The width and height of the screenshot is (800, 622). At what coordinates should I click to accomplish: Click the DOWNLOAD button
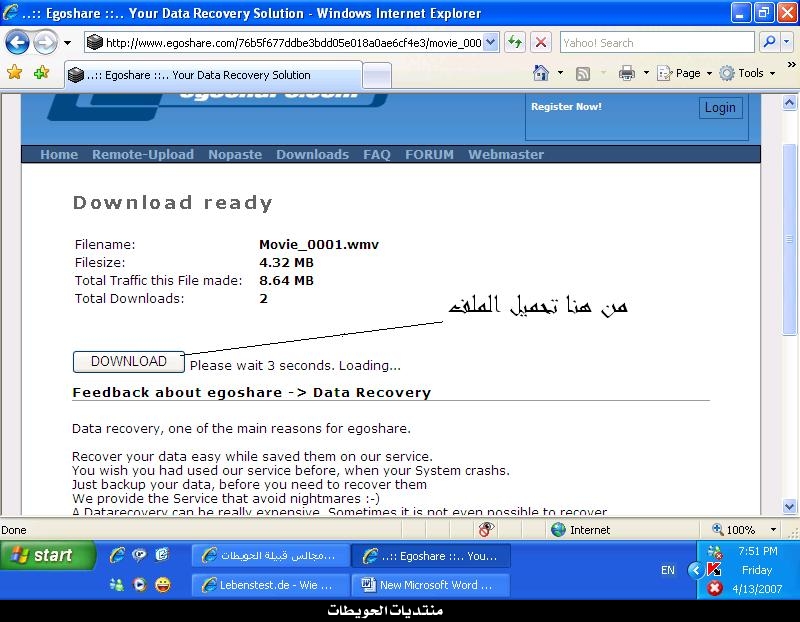[x=129, y=361]
